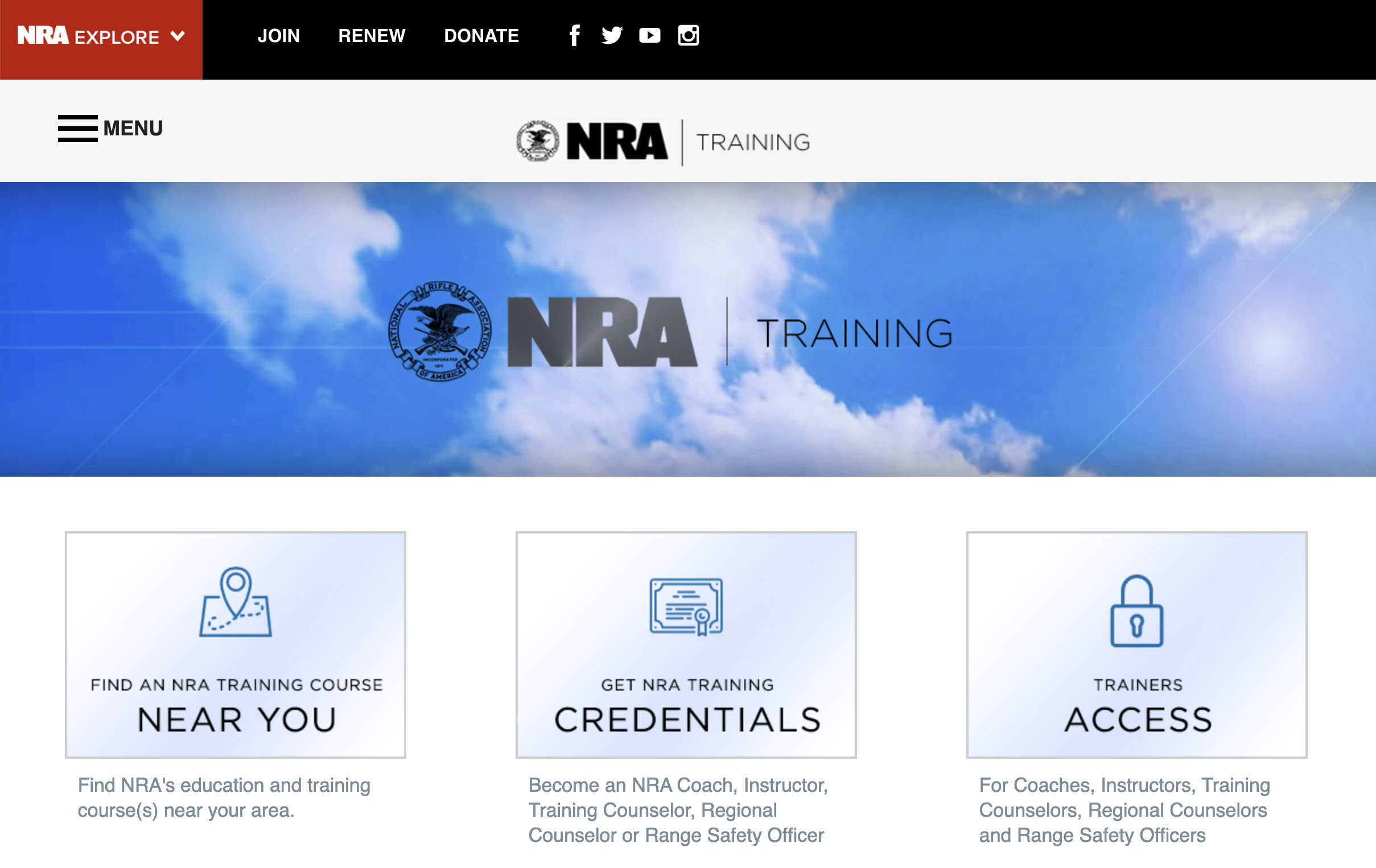Open the NRA YouTube icon

(650, 35)
